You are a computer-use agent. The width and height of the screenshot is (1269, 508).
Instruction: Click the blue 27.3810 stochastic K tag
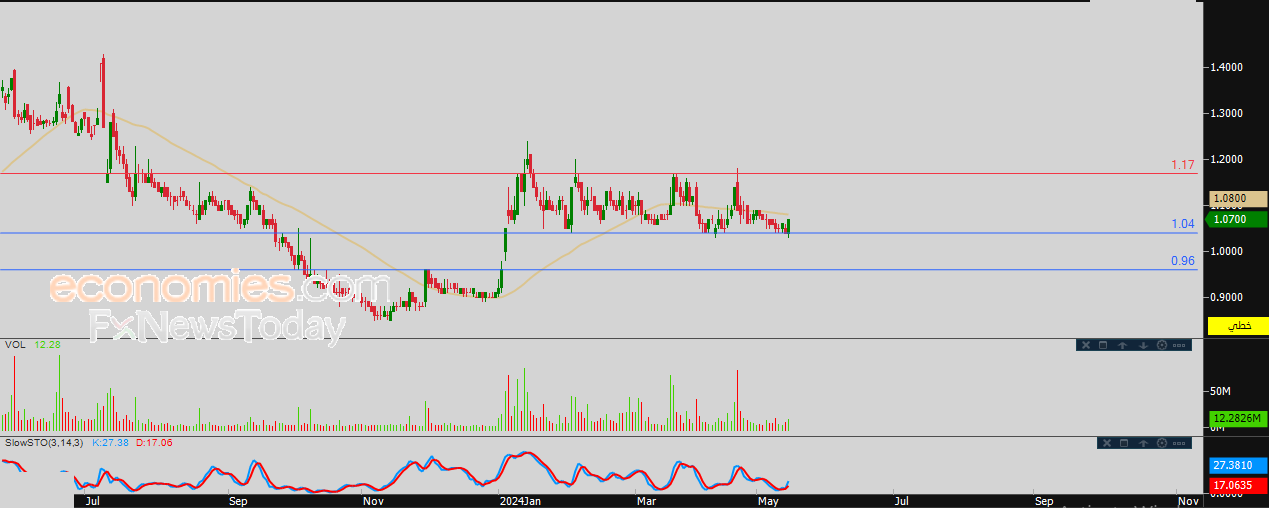[1238, 466]
